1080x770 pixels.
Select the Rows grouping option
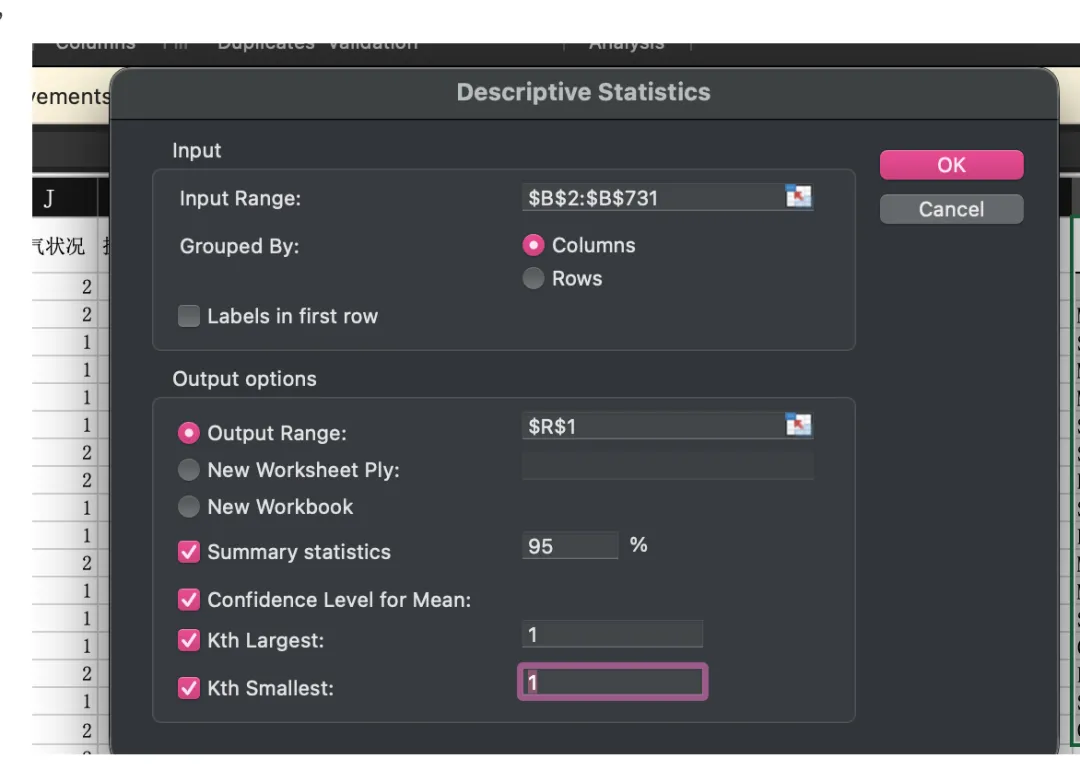point(534,279)
